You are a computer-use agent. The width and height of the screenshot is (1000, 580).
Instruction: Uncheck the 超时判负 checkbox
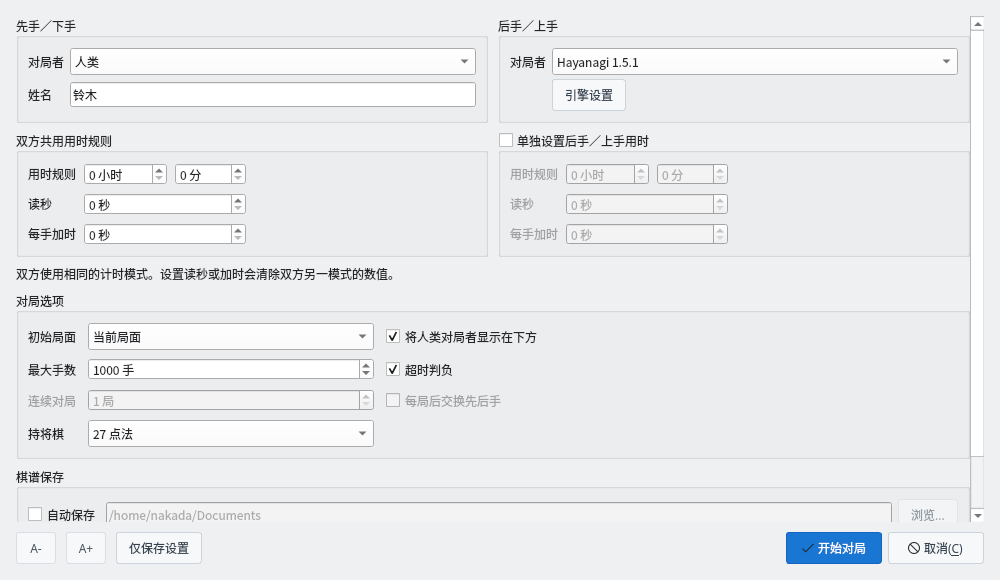(393, 369)
